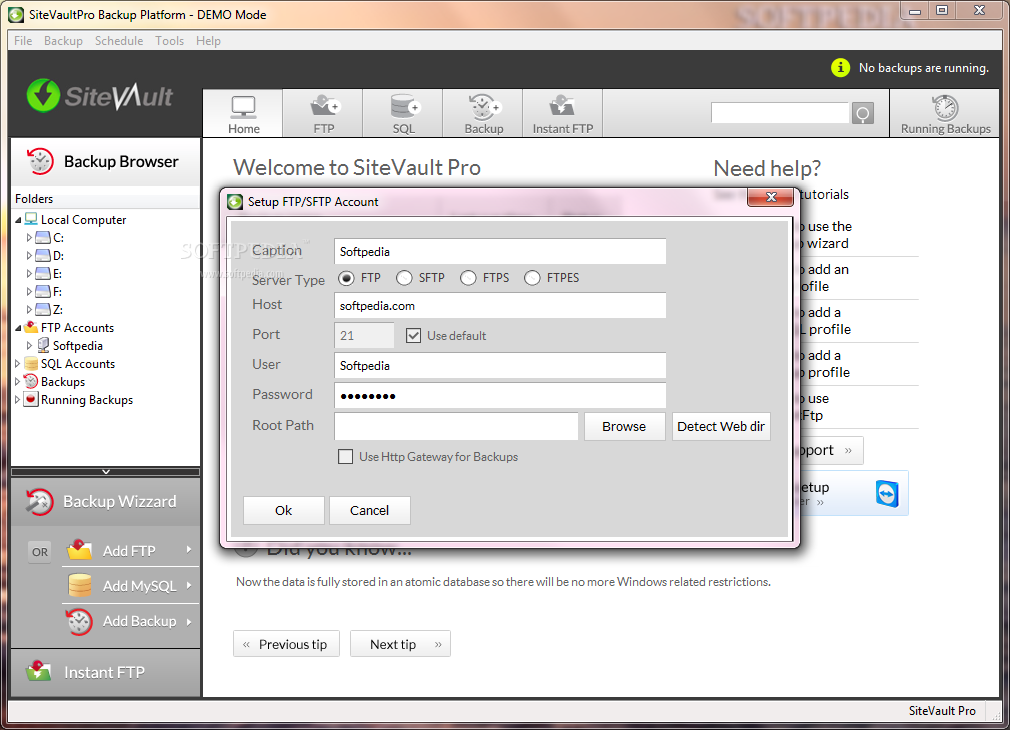The image size is (1010, 730).
Task: Click the TeamViewer remote setup icon
Action: [887, 494]
